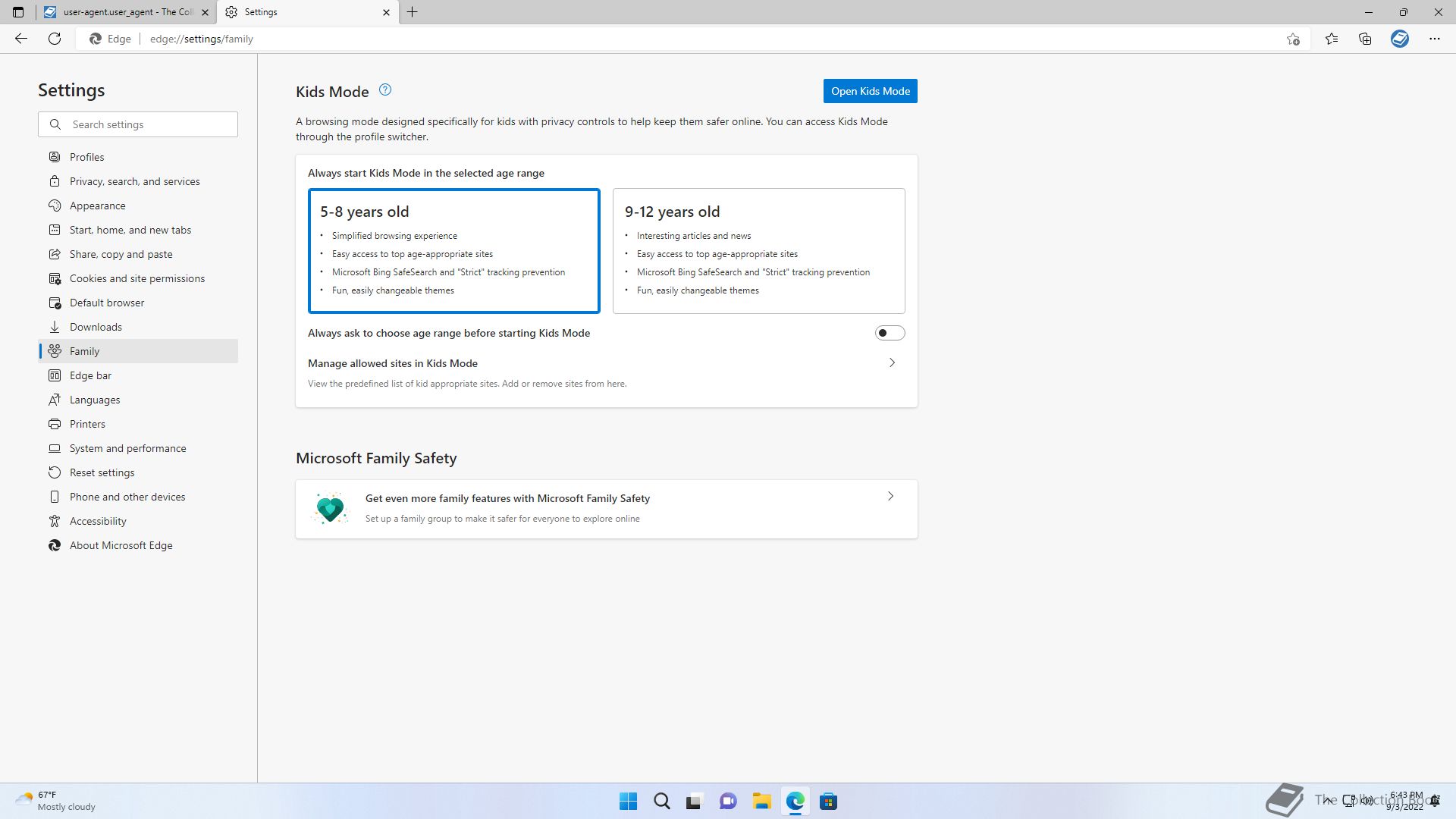Click the Microsoft Family Safety heart icon
Screen dimensions: 1456x819
[x=330, y=509]
